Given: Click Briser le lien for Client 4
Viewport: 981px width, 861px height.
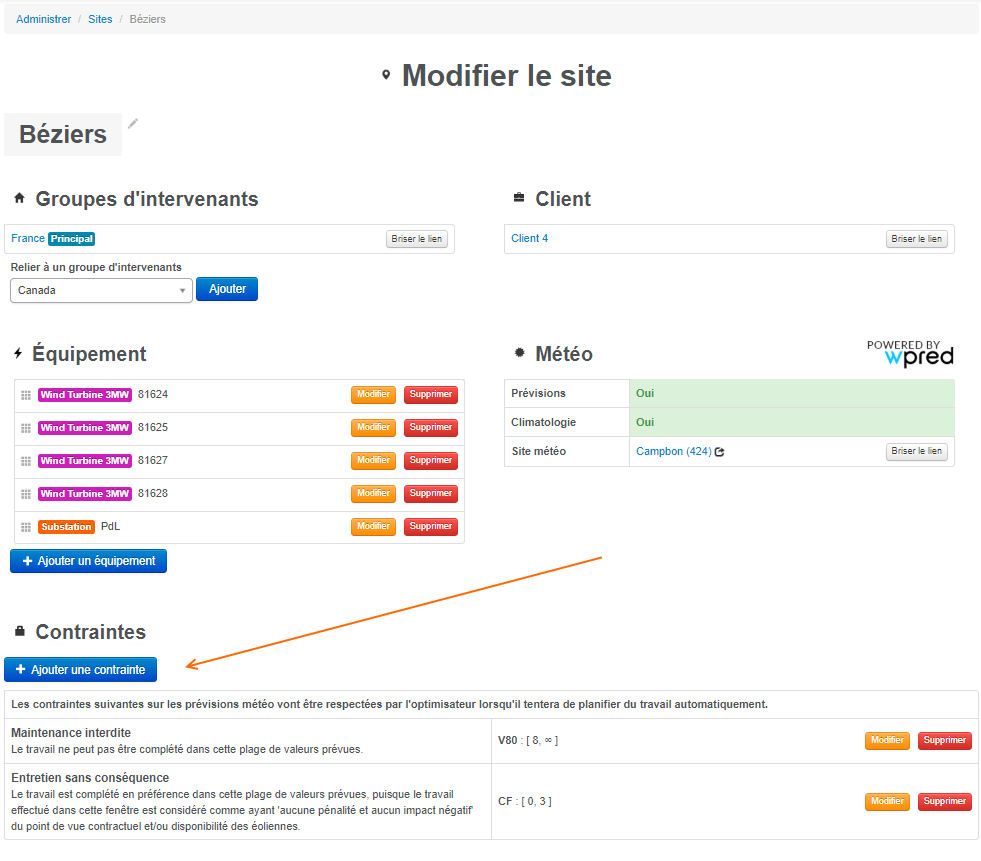Looking at the screenshot, I should click(x=915, y=238).
